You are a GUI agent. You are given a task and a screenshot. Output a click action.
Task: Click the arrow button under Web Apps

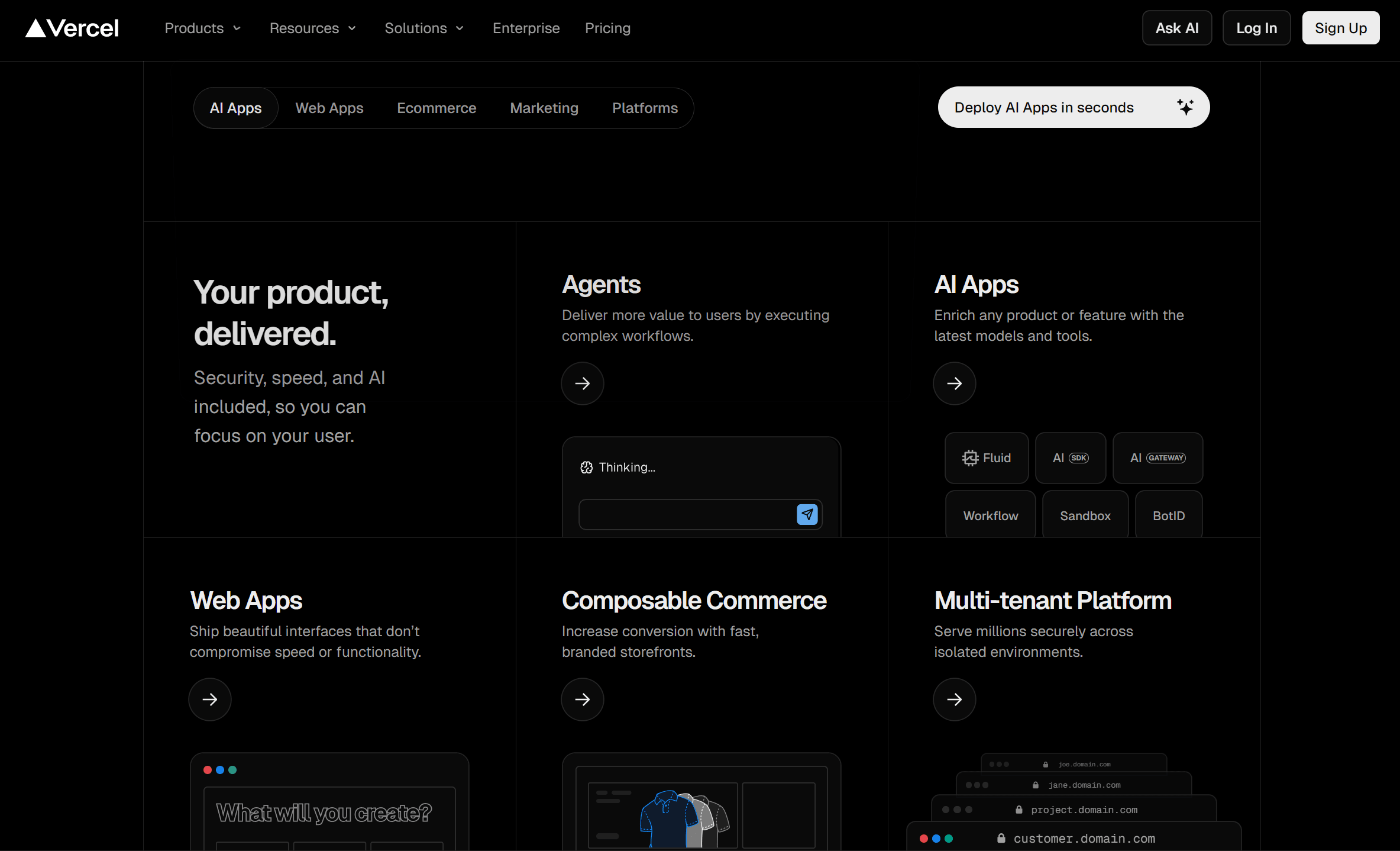(x=210, y=700)
